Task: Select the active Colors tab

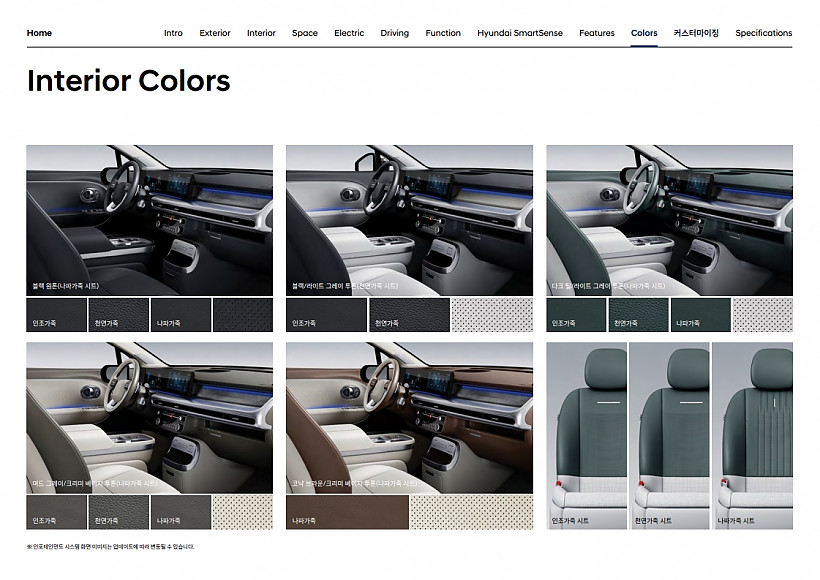Action: (644, 33)
